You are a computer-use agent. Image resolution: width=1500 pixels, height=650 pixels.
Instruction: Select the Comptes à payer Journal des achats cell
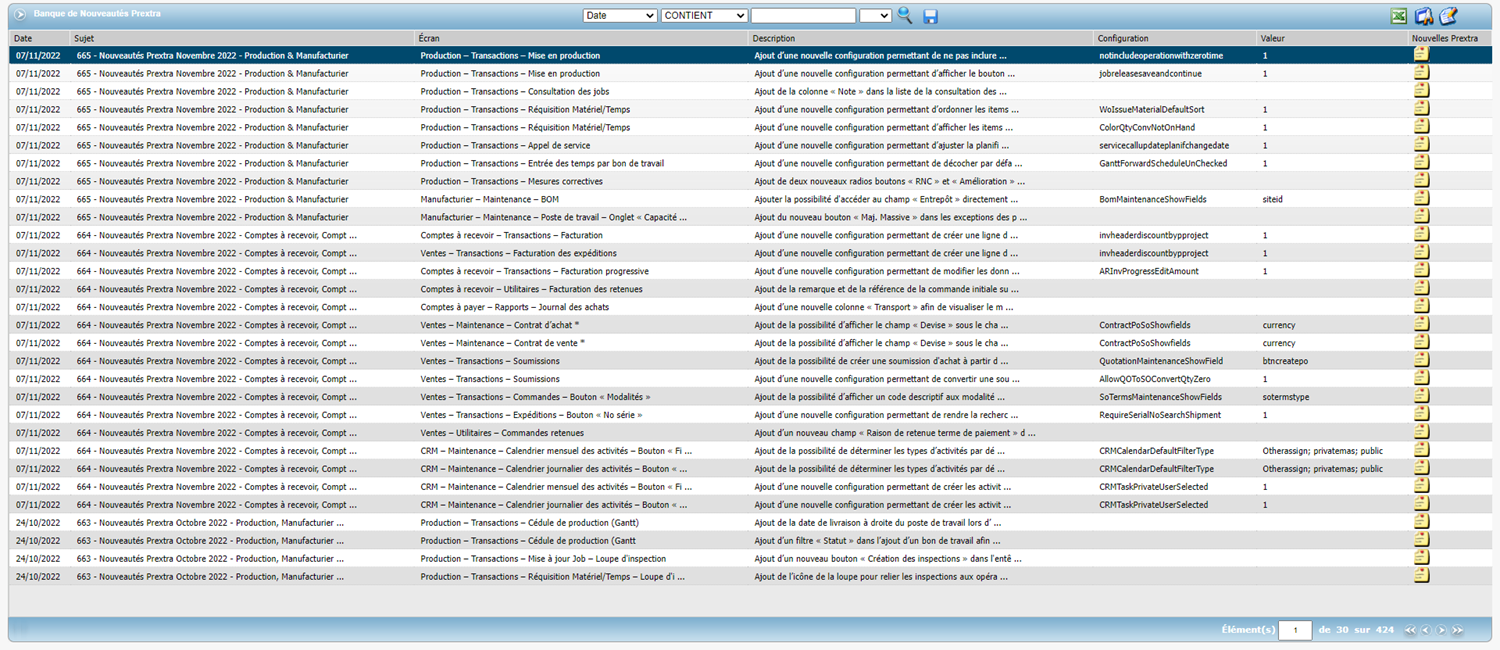[x=515, y=308]
